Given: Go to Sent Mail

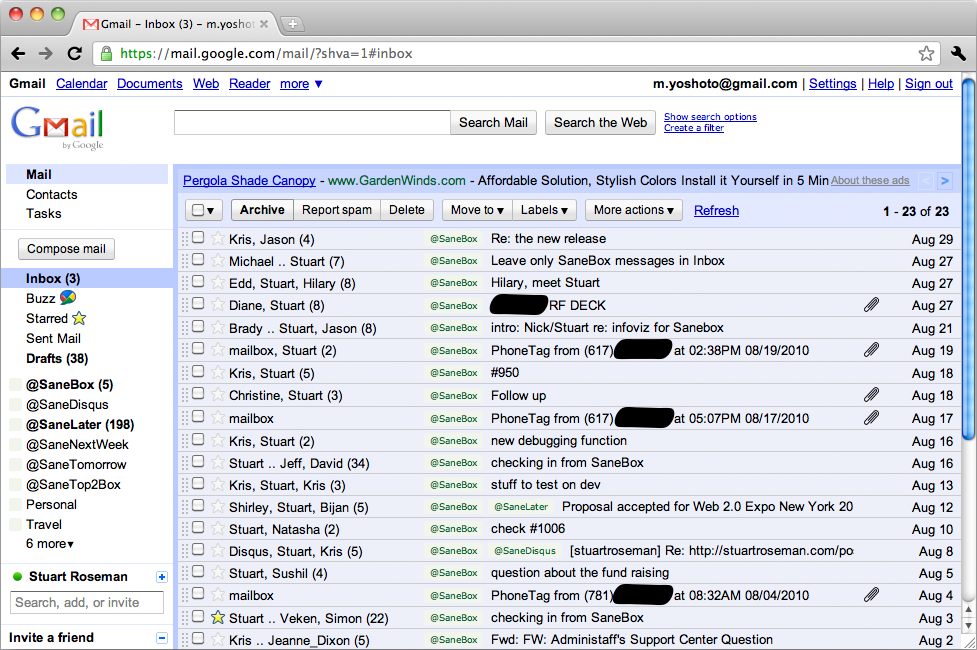Looking at the screenshot, I should [54, 338].
